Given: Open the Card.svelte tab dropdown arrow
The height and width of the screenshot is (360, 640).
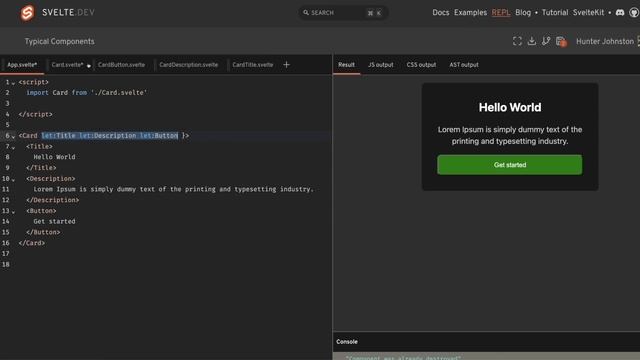Looking at the screenshot, I should pos(89,66).
